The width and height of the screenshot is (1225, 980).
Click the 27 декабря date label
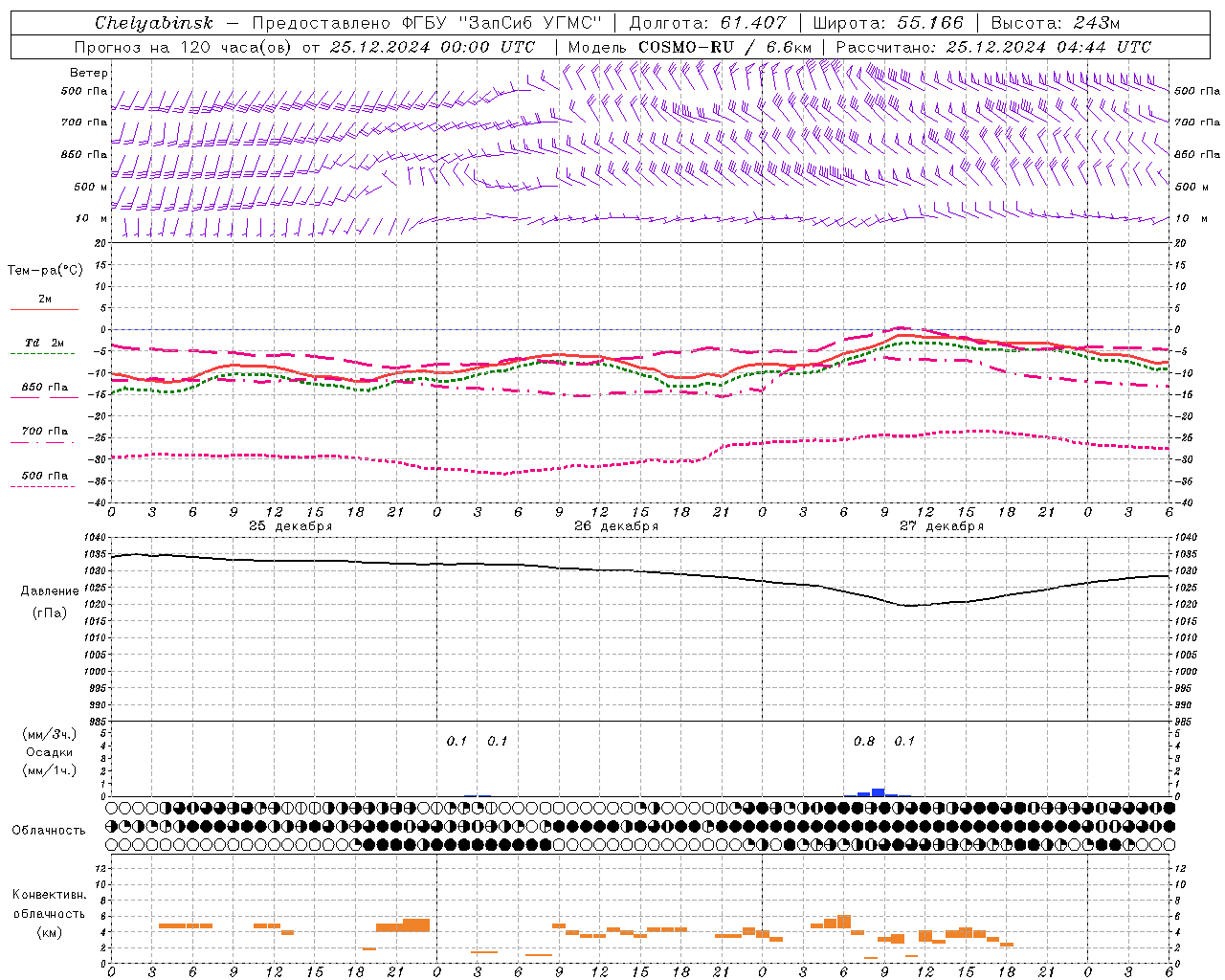coord(942,526)
